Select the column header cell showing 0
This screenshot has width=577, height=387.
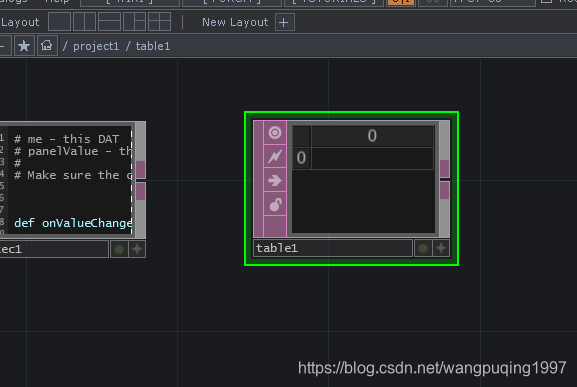click(x=372, y=136)
